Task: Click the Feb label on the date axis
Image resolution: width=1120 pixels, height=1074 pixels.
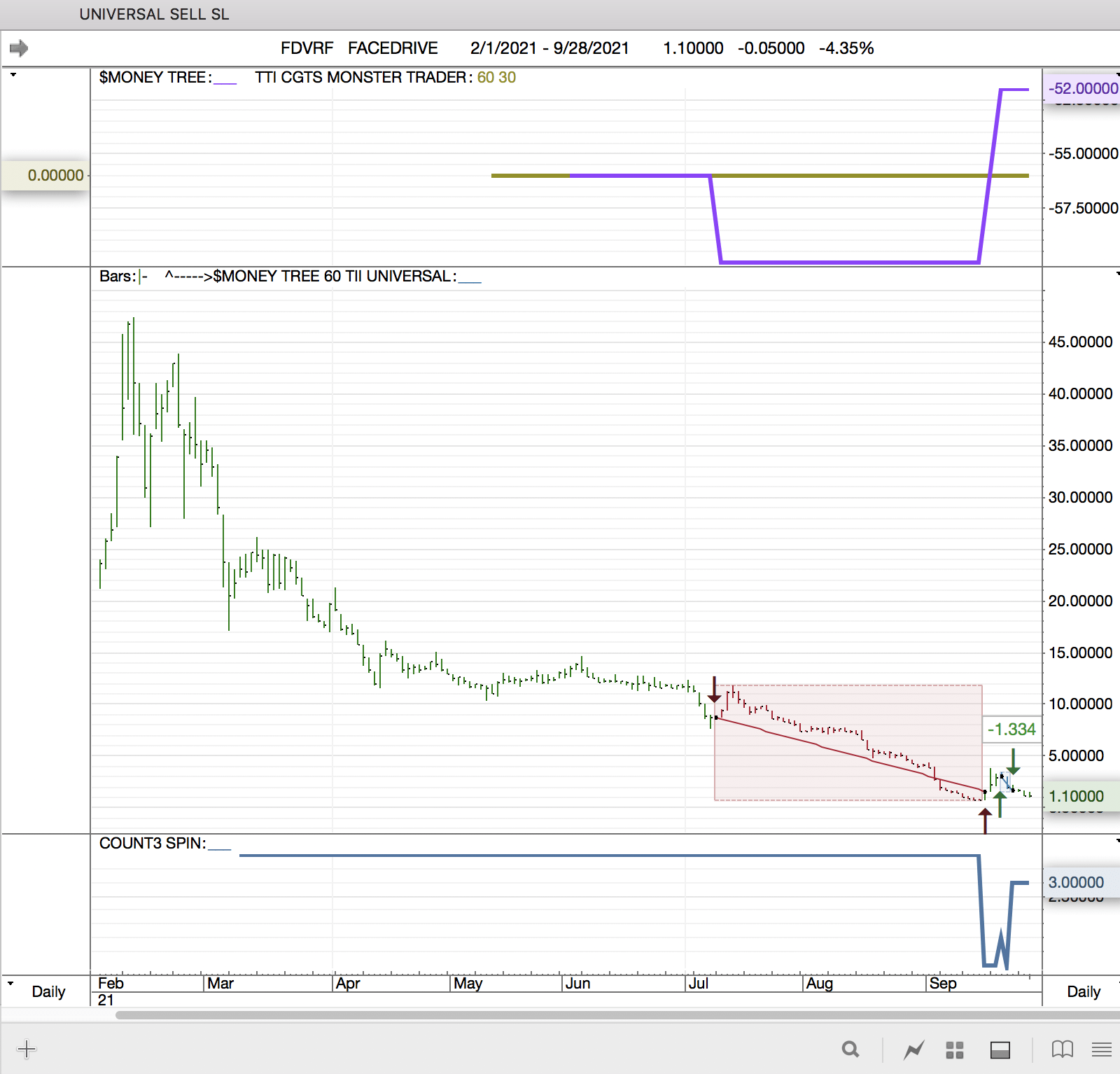Action: pos(111,983)
